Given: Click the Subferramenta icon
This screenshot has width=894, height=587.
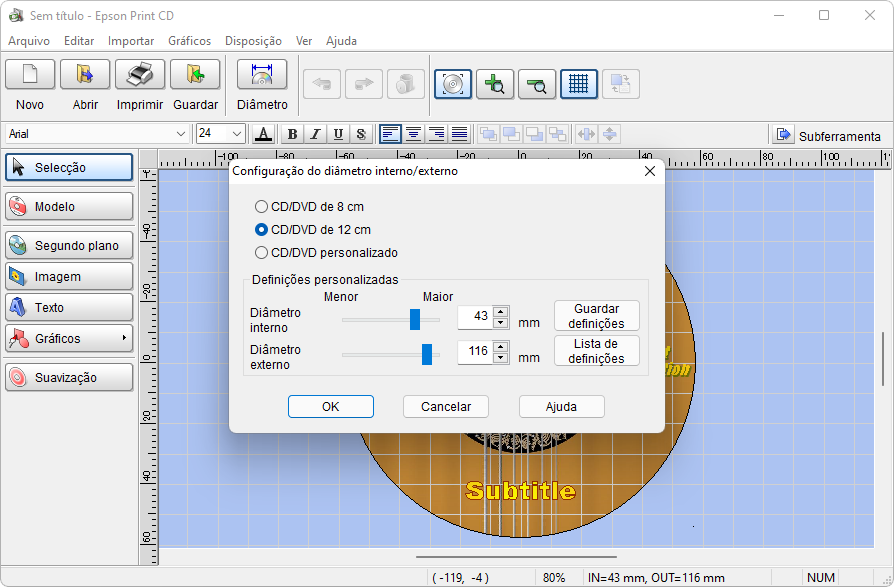Looking at the screenshot, I should point(782,135).
